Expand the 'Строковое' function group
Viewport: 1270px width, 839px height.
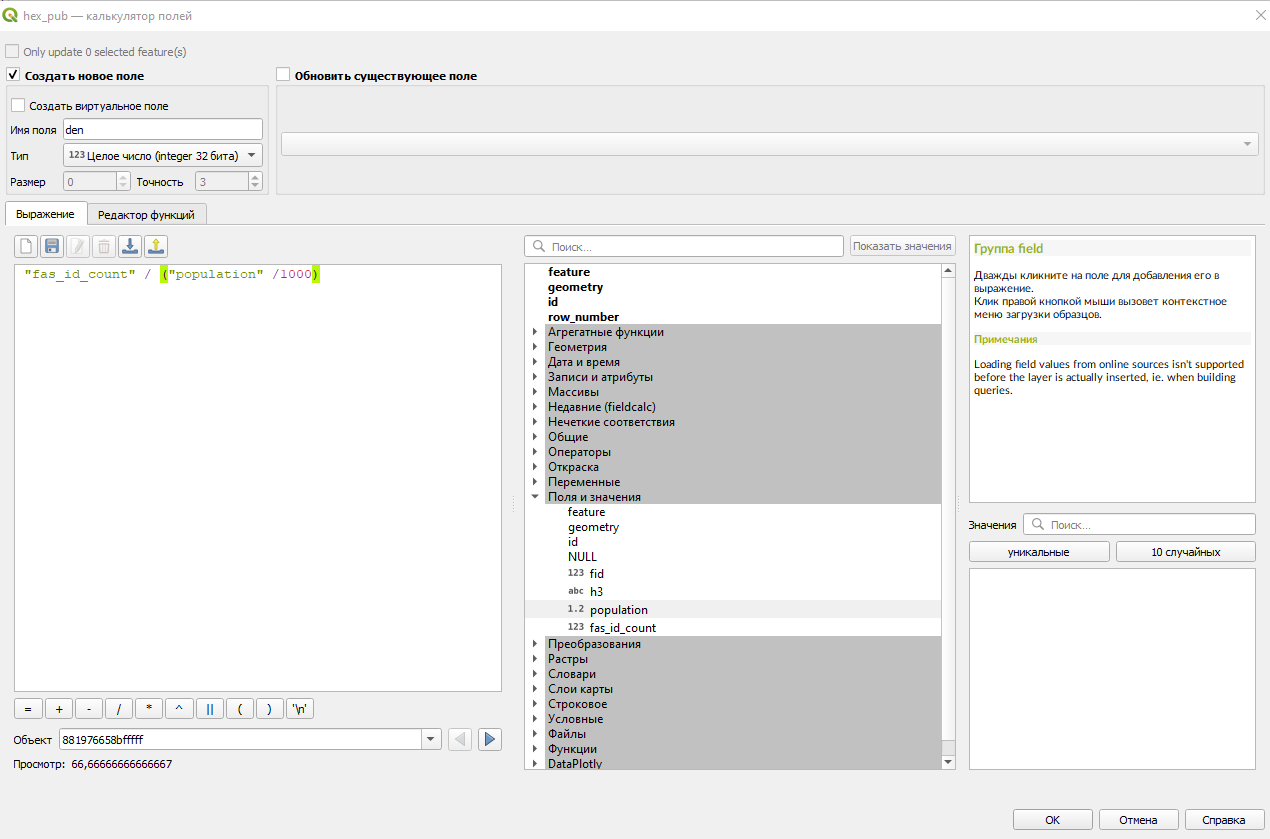pos(535,704)
